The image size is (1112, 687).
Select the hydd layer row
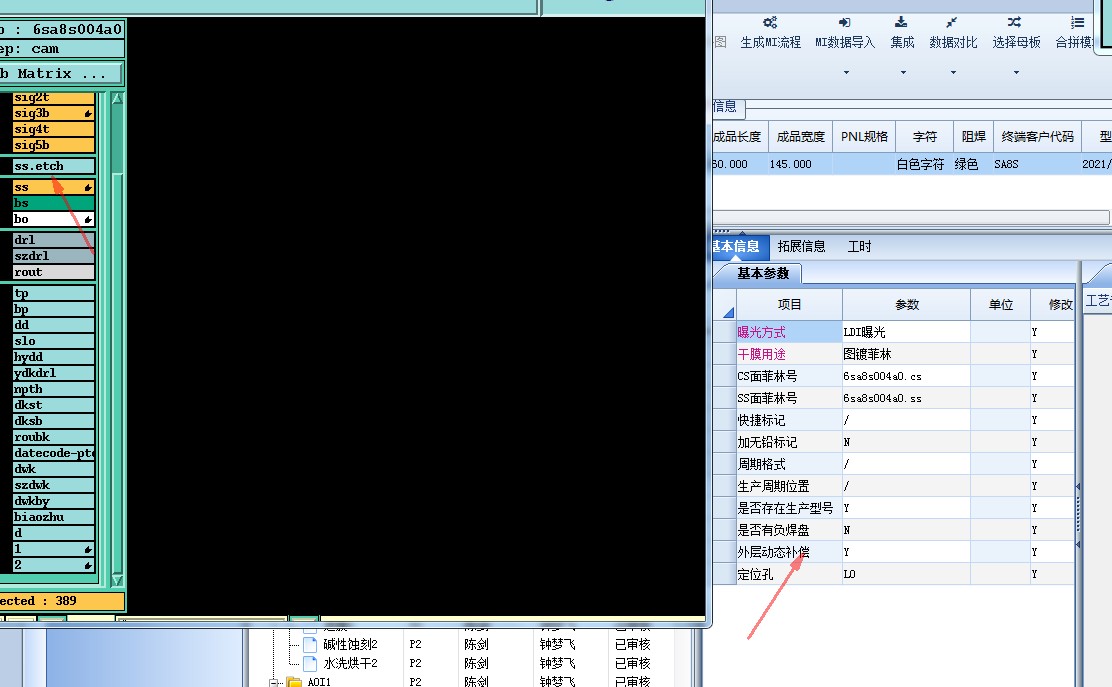pos(54,357)
